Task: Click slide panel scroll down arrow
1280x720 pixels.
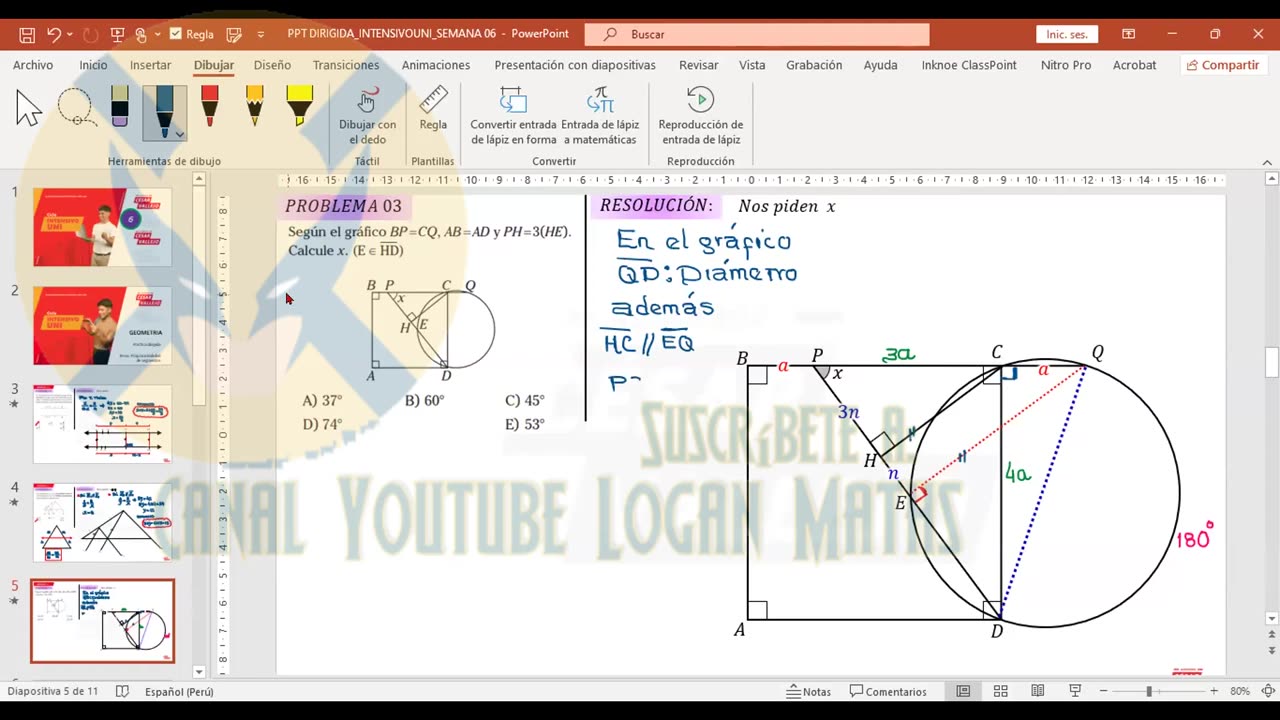Action: click(199, 672)
